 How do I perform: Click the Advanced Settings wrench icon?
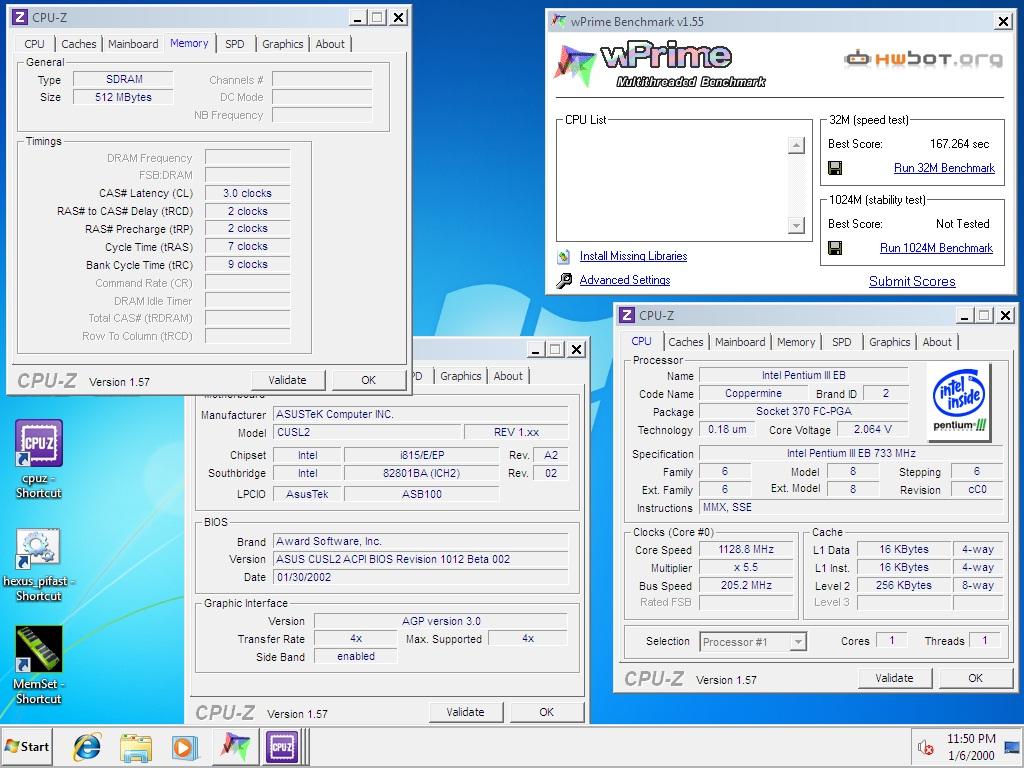pyautogui.click(x=564, y=281)
